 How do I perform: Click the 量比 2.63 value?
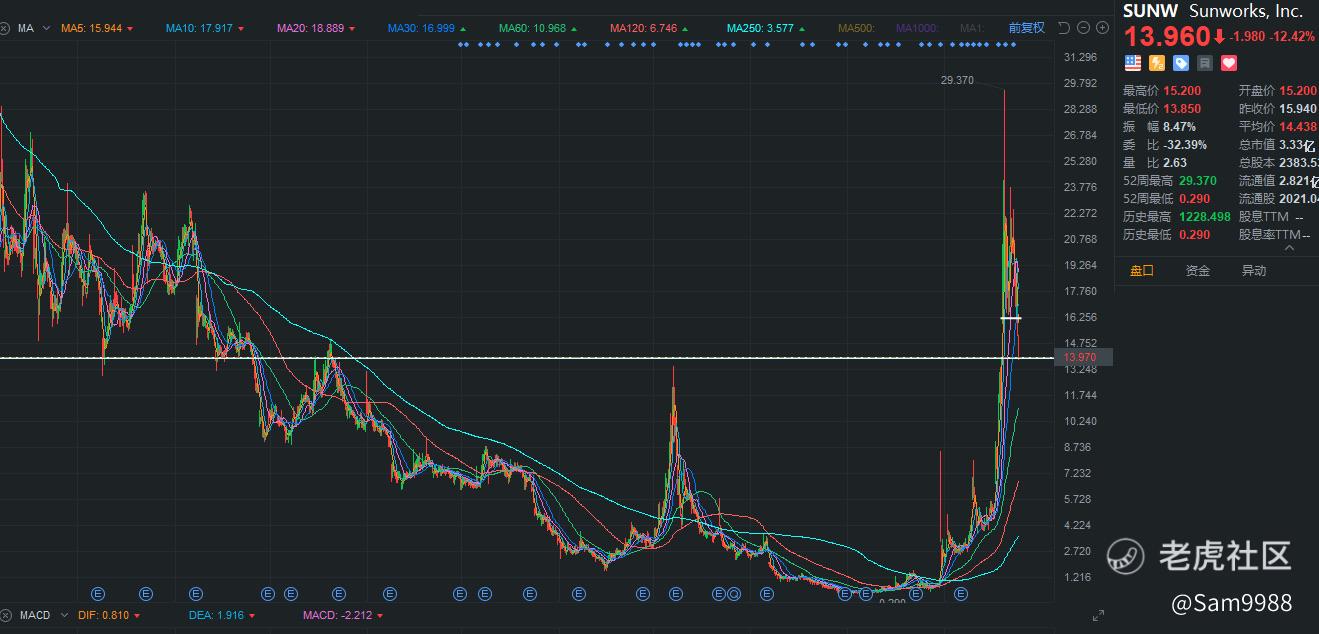tap(1175, 162)
